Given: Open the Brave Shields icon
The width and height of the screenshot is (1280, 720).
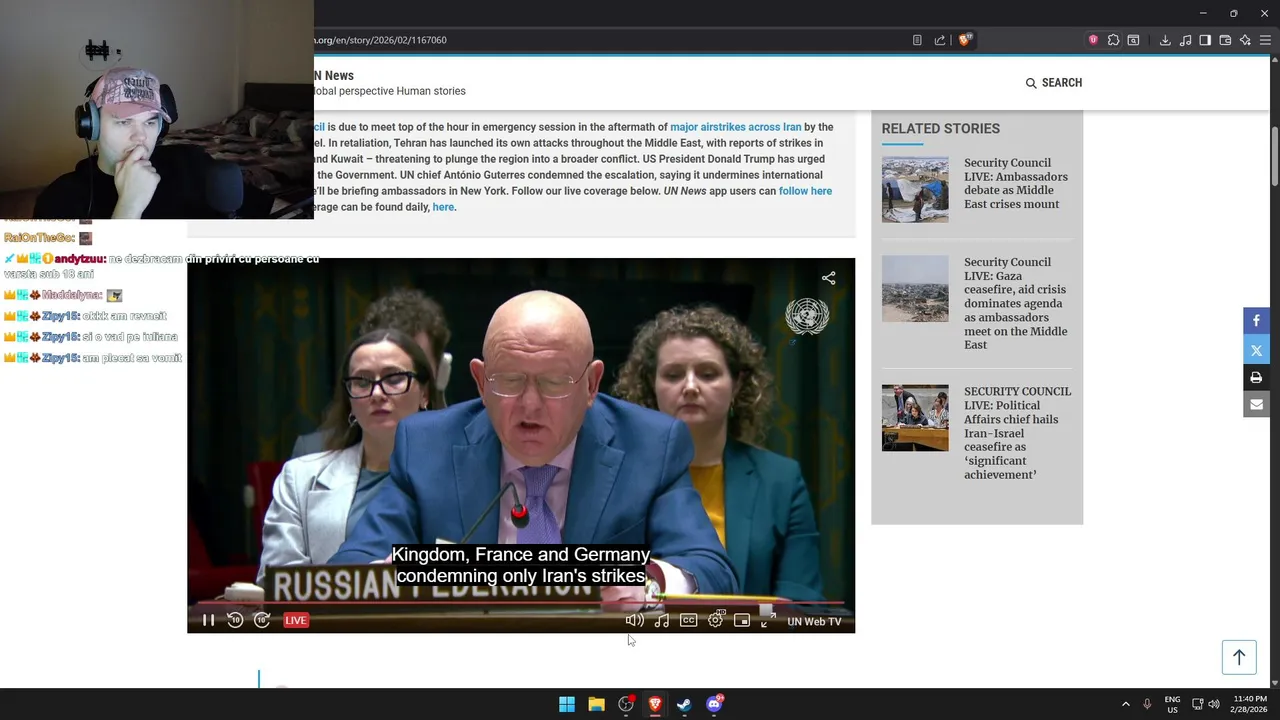Looking at the screenshot, I should click(x=965, y=40).
